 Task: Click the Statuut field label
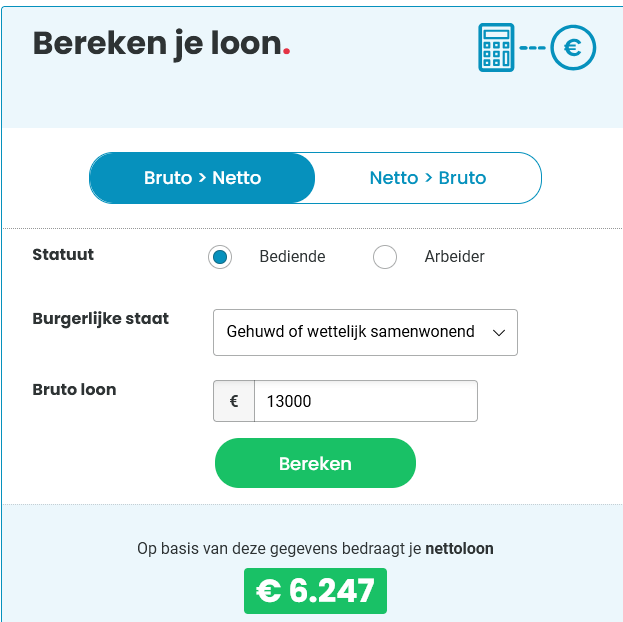pyautogui.click(x=63, y=254)
